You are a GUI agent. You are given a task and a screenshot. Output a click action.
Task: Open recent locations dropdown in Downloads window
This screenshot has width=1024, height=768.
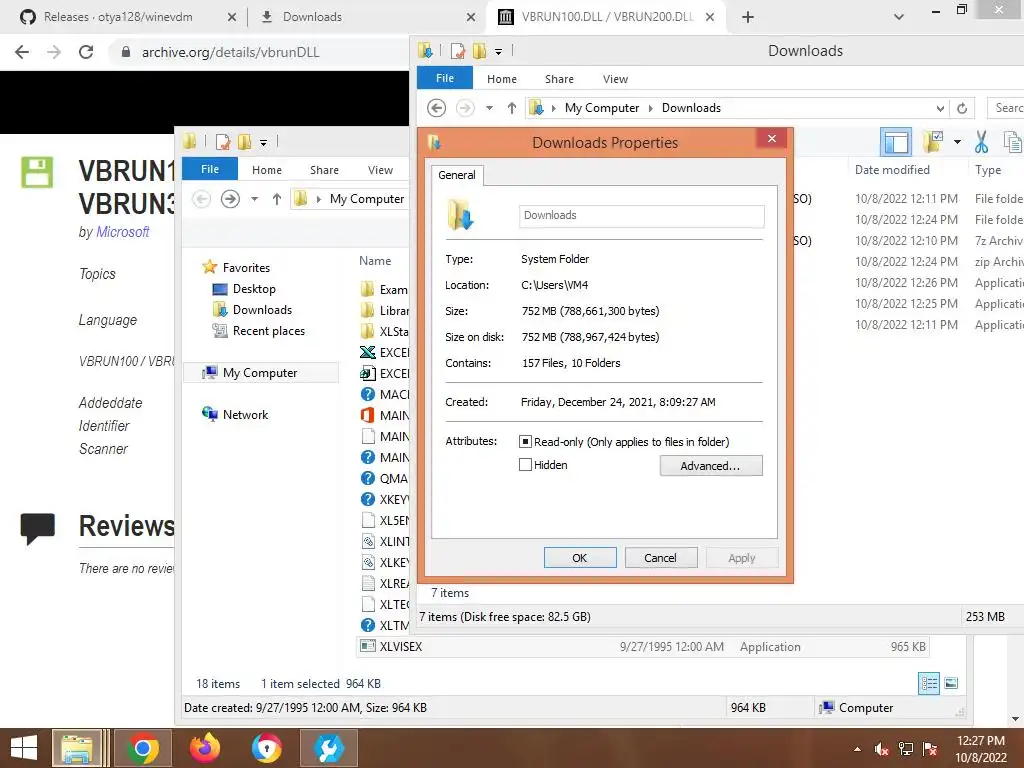(489, 108)
